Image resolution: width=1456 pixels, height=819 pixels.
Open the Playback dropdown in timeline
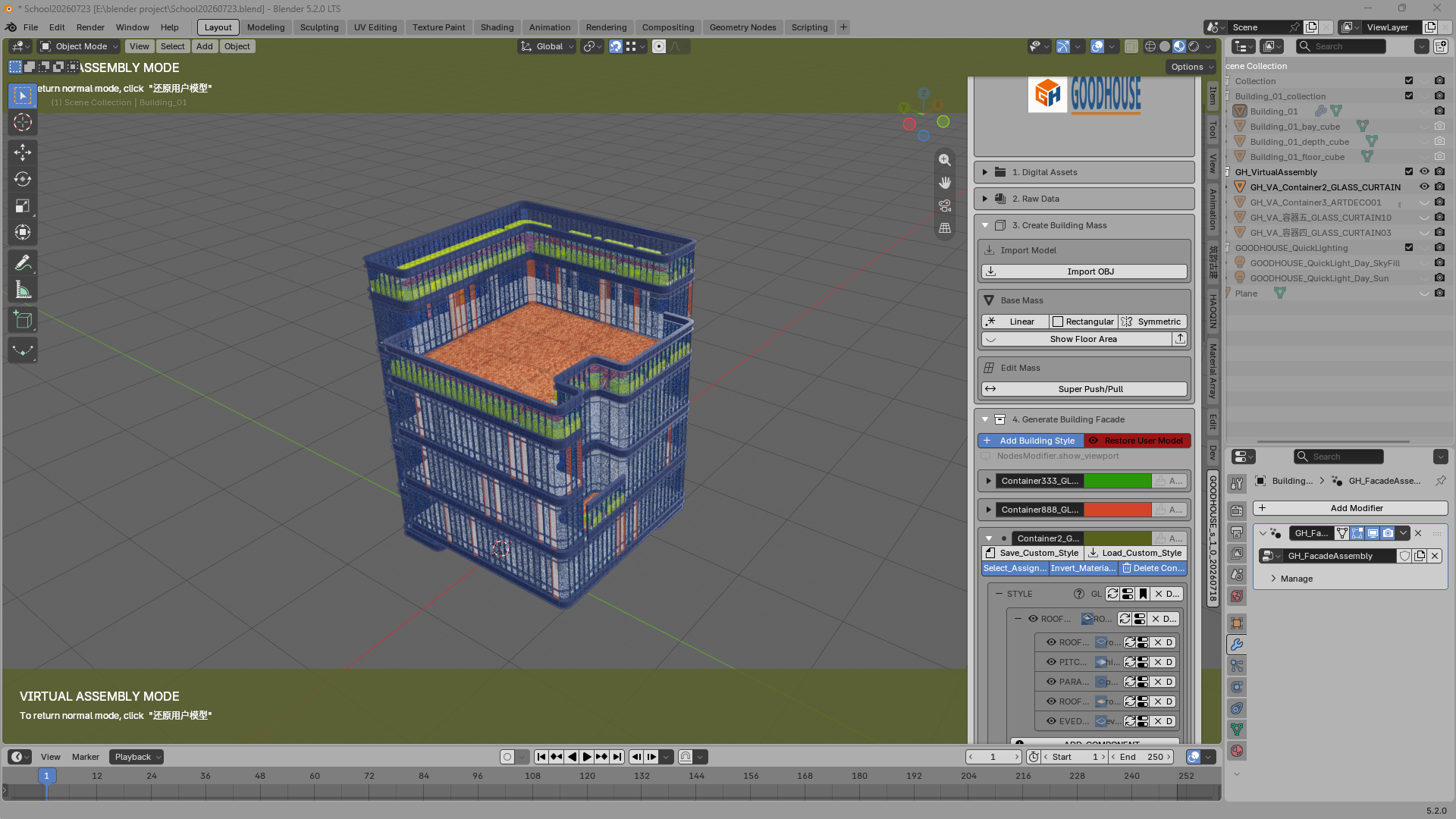(x=136, y=757)
